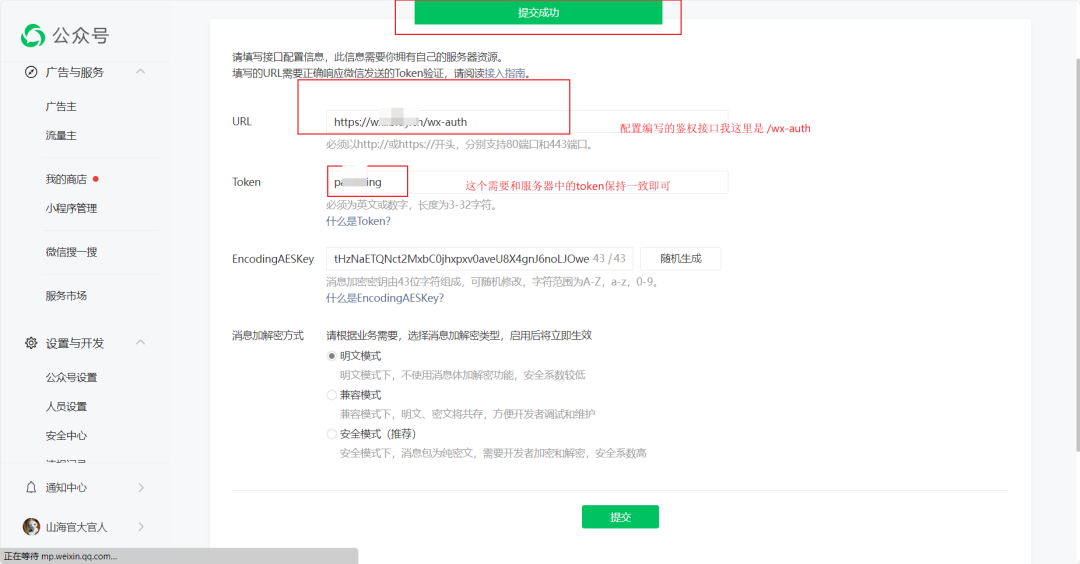
Task: Open 人员设置 in the sidebar
Action: click(66, 406)
